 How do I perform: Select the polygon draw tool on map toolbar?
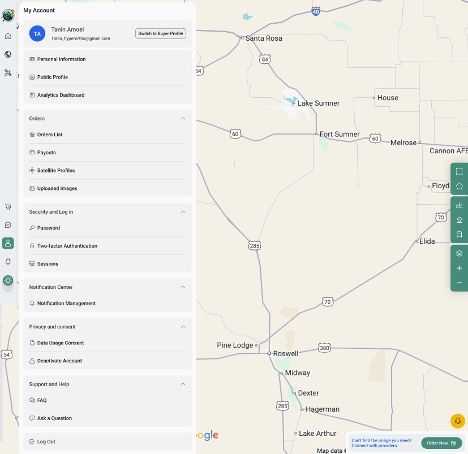[459, 186]
